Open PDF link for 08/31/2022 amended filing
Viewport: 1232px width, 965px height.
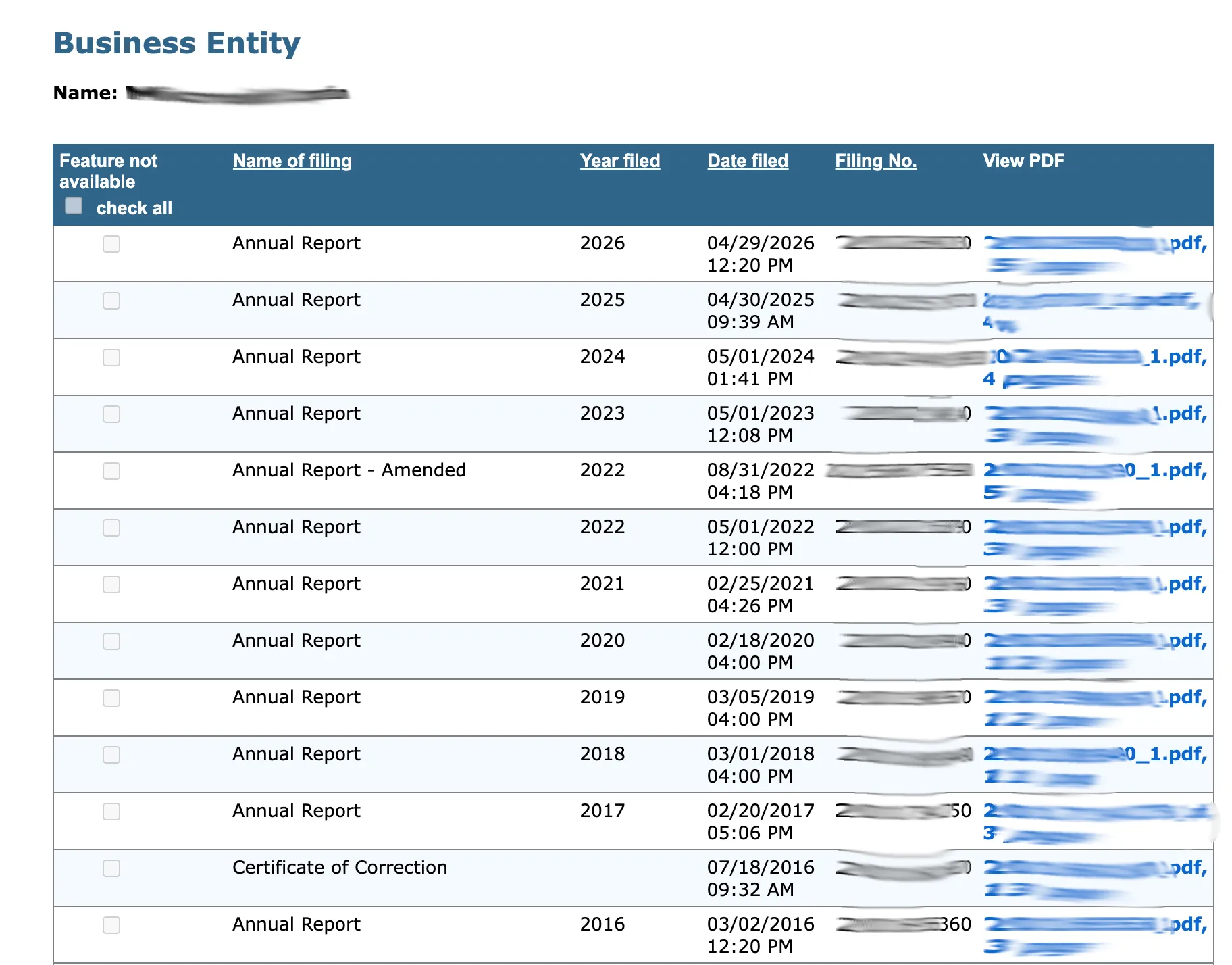point(1095,480)
